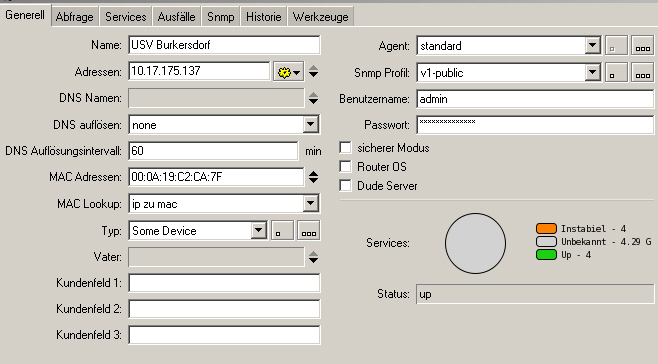Click the green Up legend swatch
Image resolution: width=658 pixels, height=364 pixels.
tap(546, 254)
